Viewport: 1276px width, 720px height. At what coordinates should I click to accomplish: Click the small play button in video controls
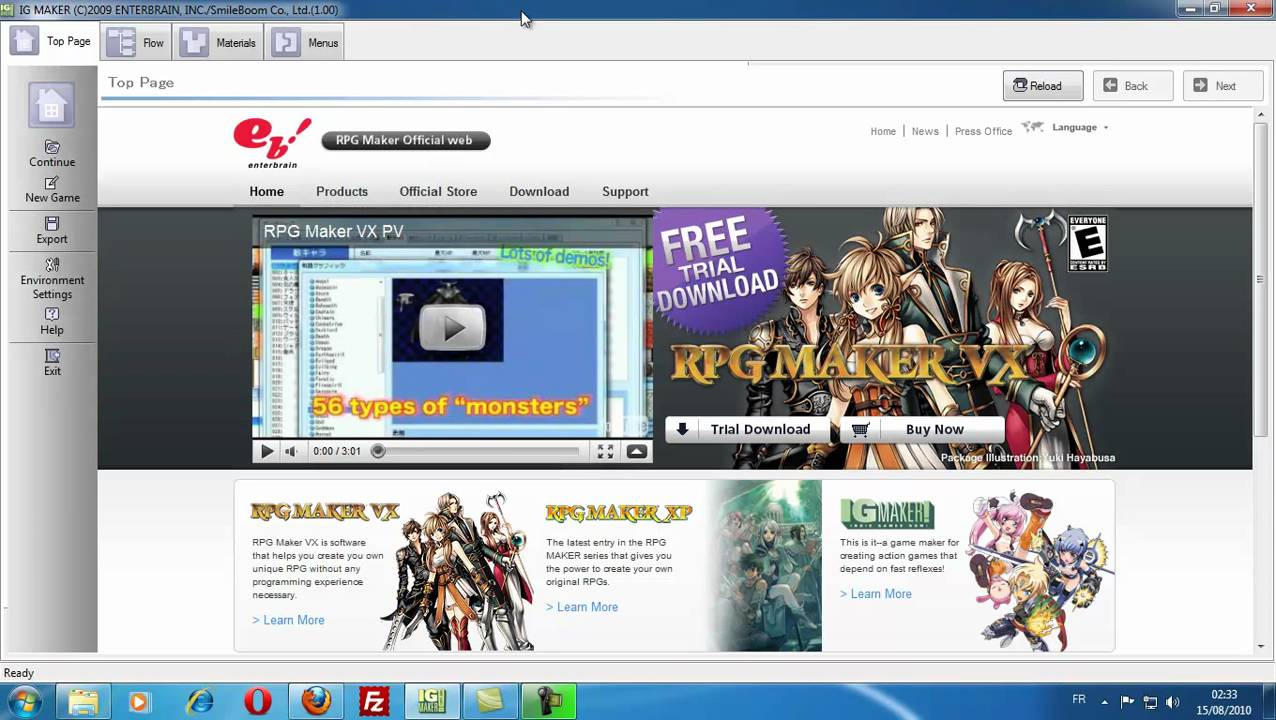[x=267, y=452]
